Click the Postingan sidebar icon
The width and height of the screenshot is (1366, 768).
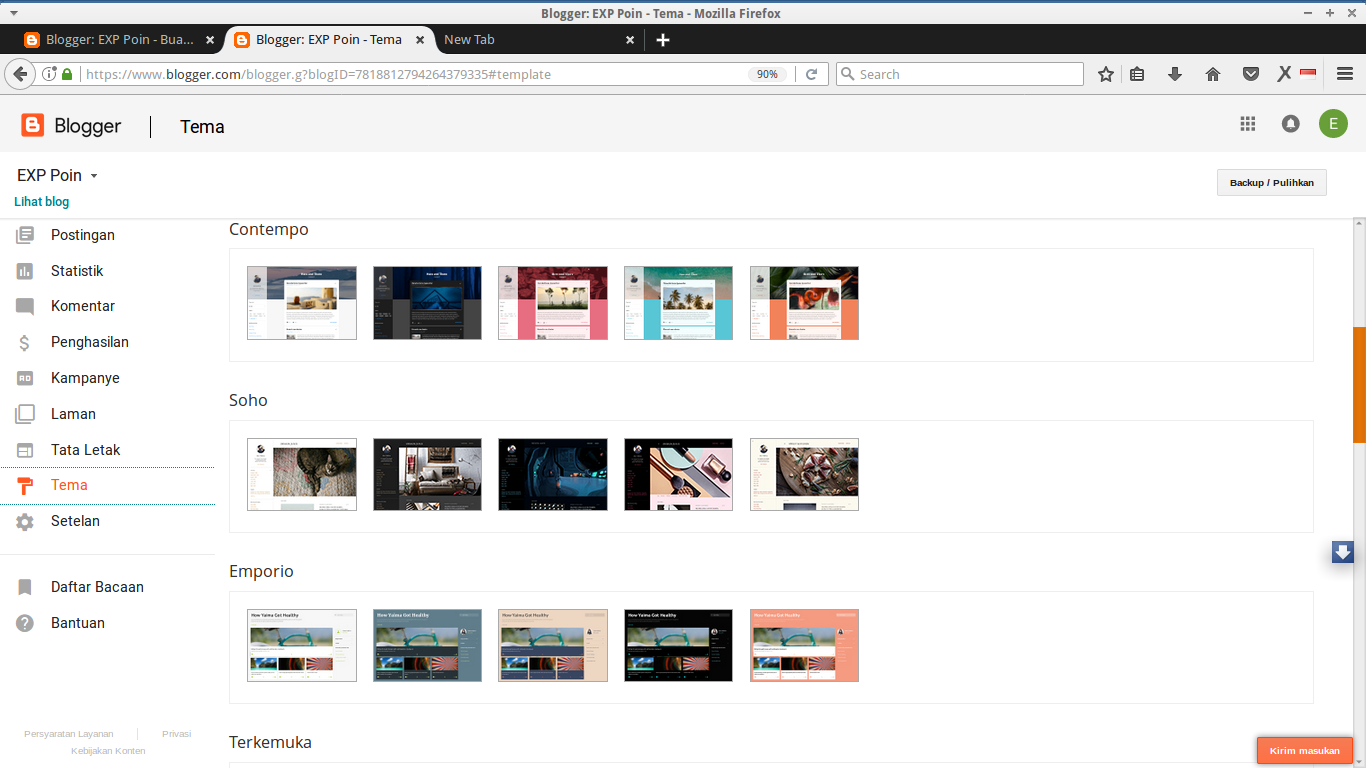[25, 235]
